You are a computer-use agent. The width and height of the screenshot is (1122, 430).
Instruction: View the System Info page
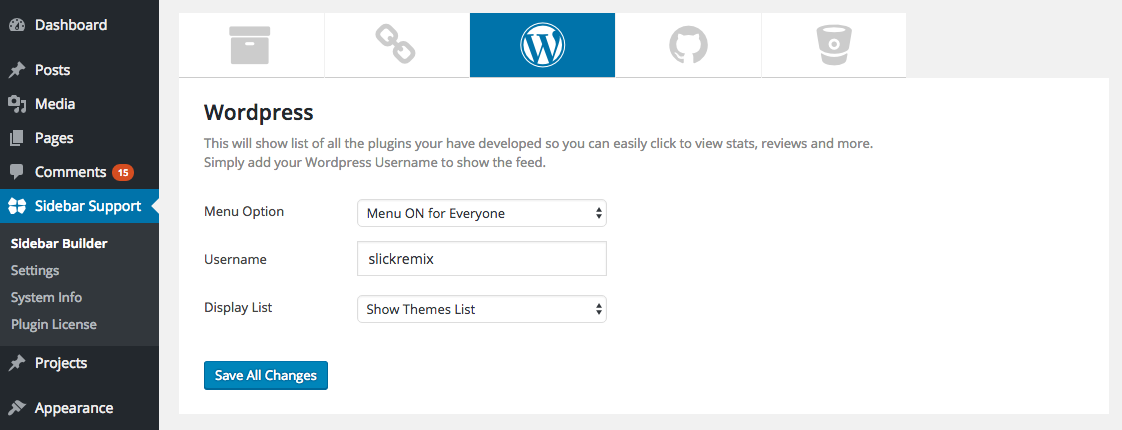[x=47, y=298]
